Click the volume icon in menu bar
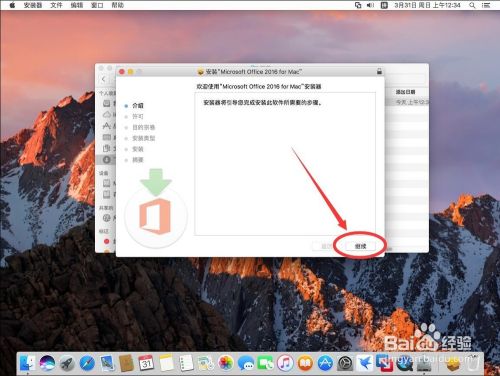Viewport: 500px width, 376px height. [370, 5]
